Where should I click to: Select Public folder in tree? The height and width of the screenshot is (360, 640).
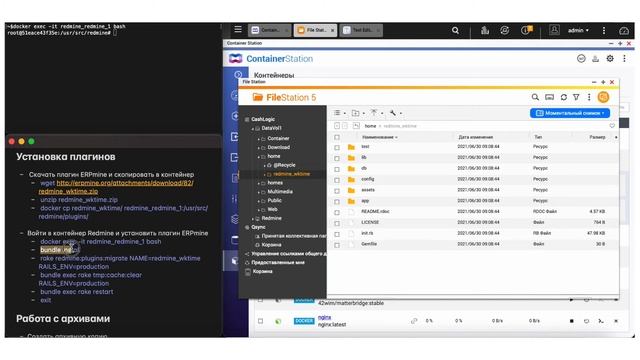point(274,200)
